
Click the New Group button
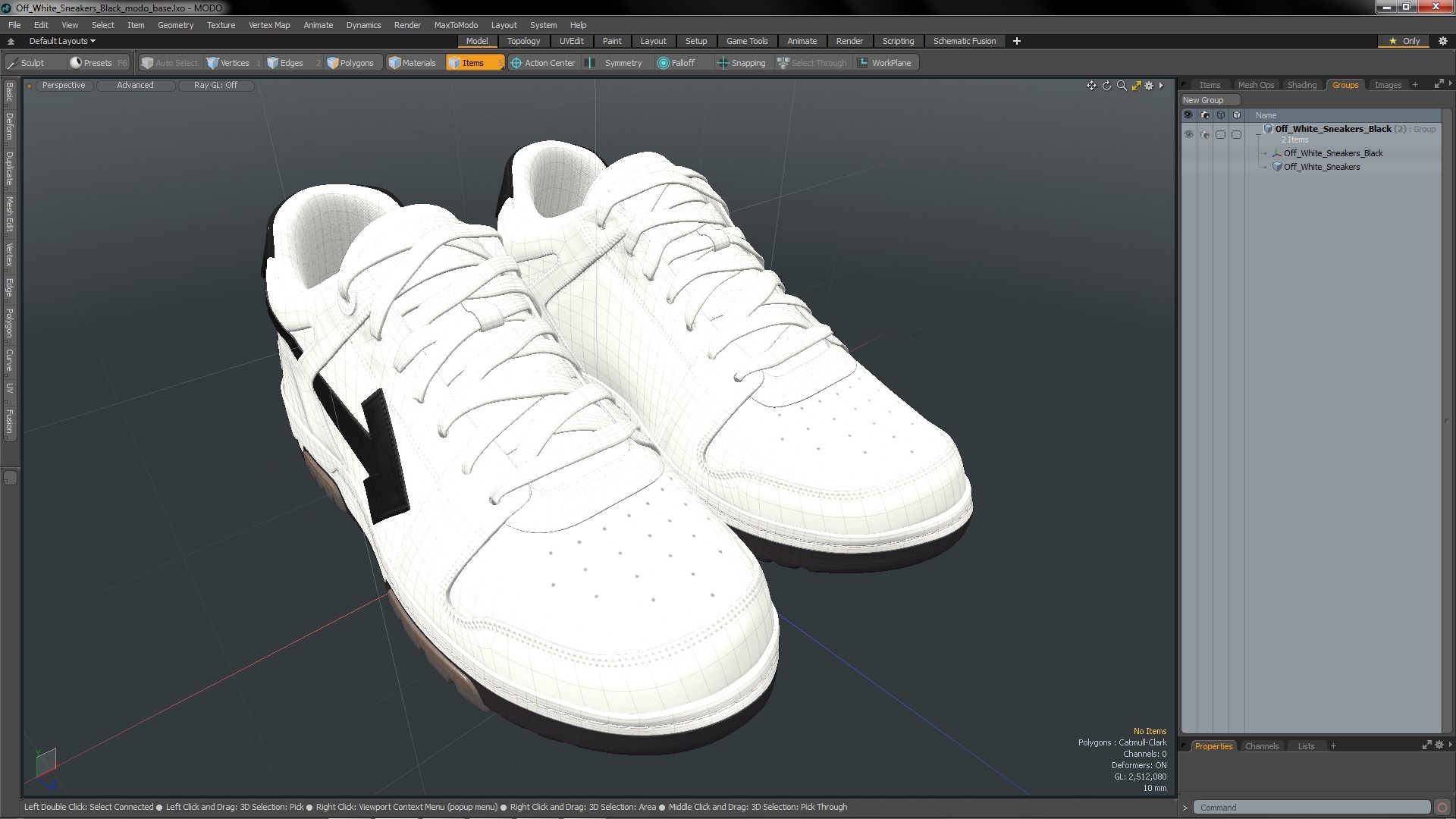point(1209,100)
